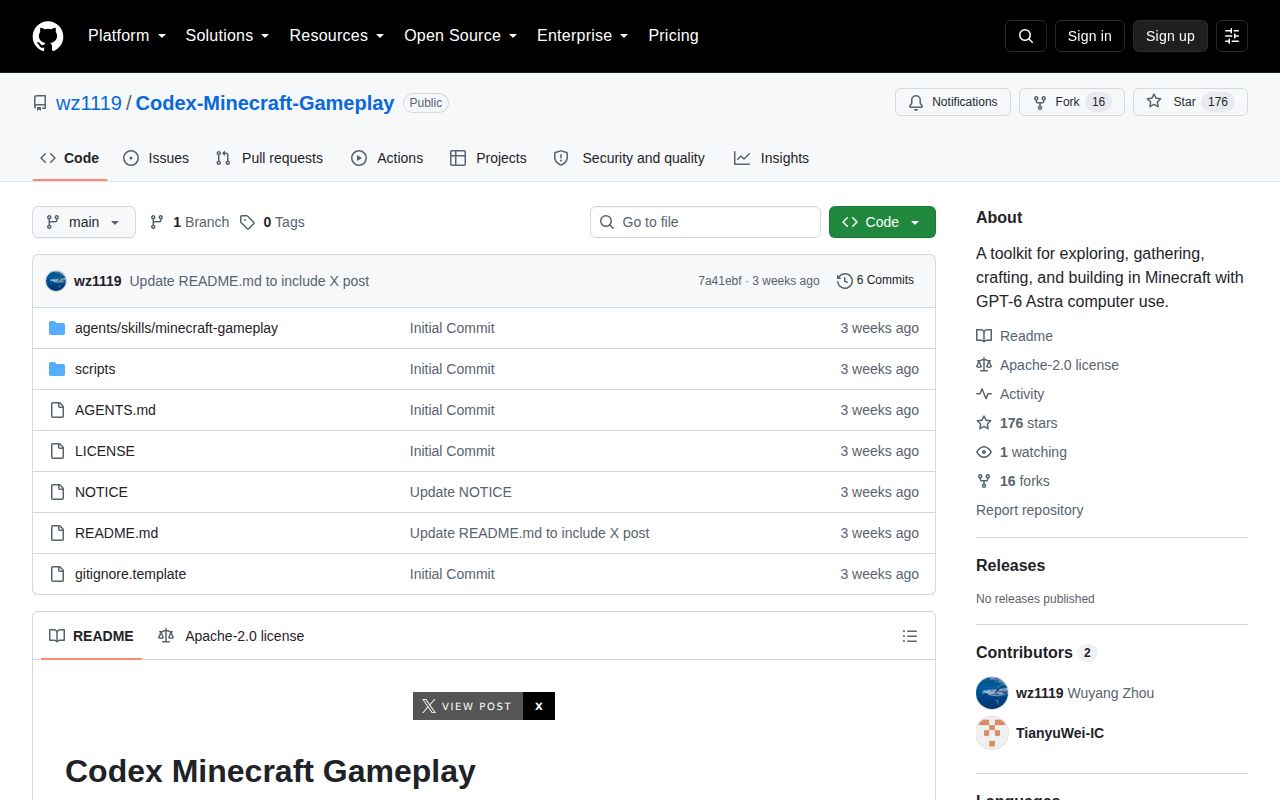This screenshot has width=1280, height=800.
Task: Click the README.md file icon
Action: [57, 533]
